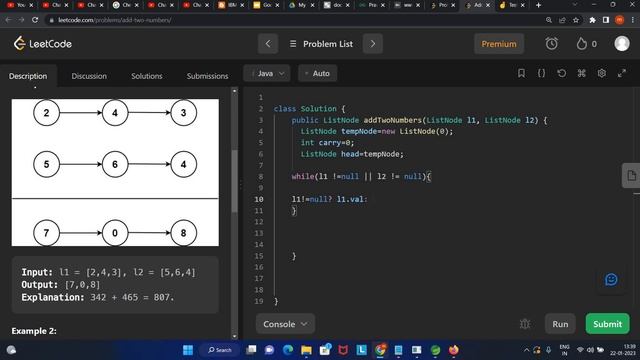This screenshot has width=640, height=360.
Task: Switch to the Submissions tab
Action: coord(207,76)
